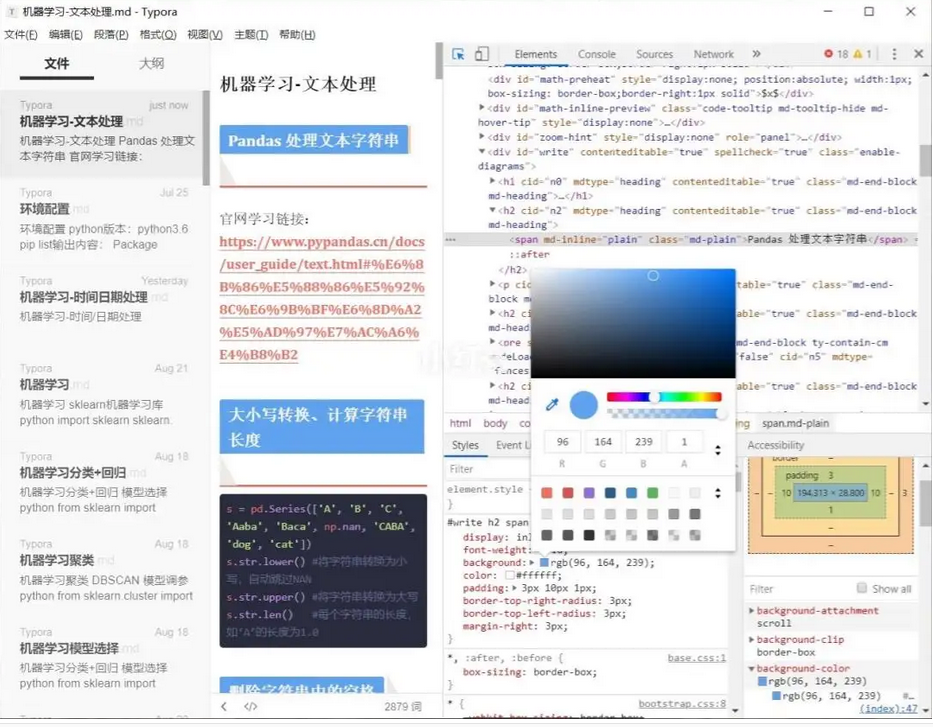The width and height of the screenshot is (933, 727).
Task: Click the red error count icon
Action: click(x=828, y=54)
